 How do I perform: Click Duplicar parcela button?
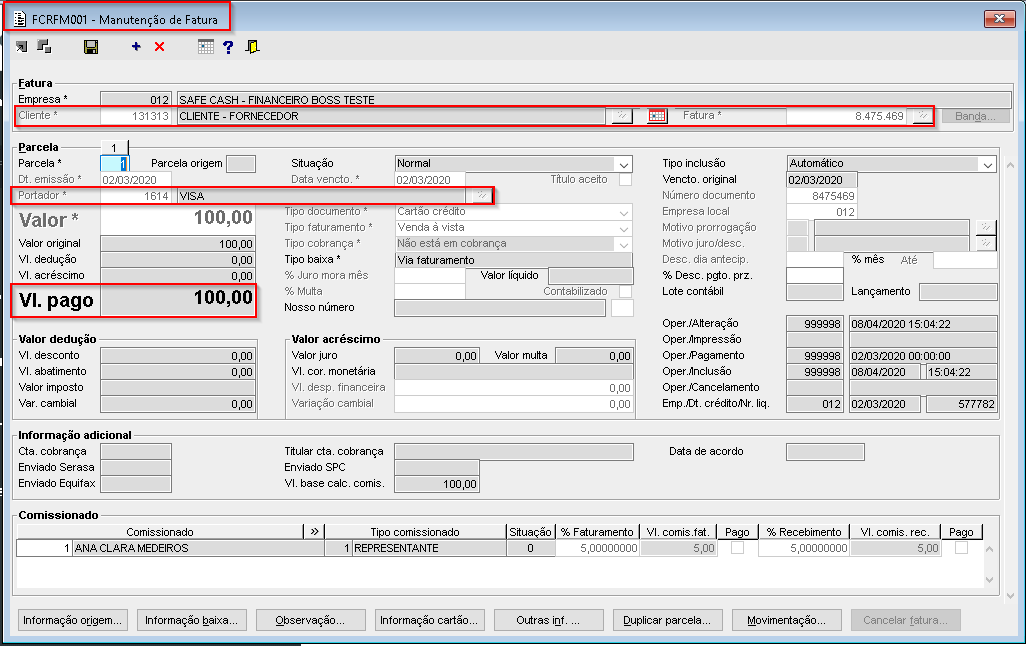pyautogui.click(x=667, y=620)
